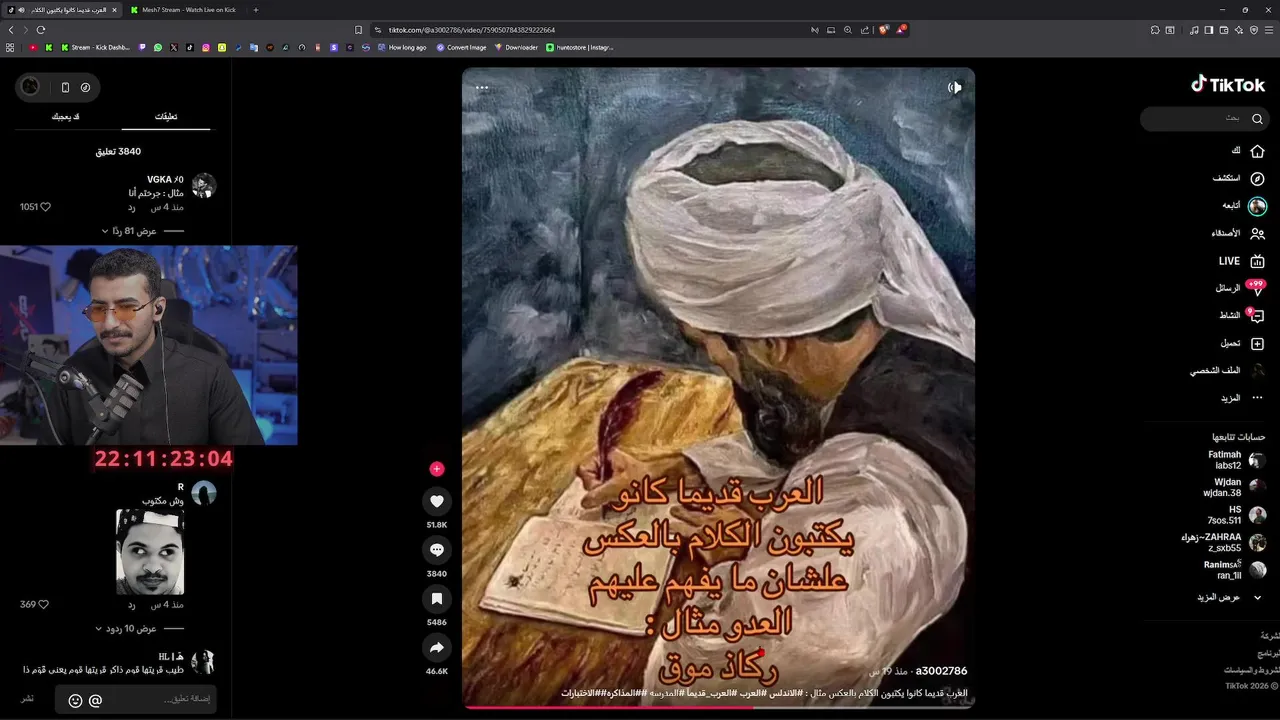Open YouTube bookmark icon

point(33,47)
